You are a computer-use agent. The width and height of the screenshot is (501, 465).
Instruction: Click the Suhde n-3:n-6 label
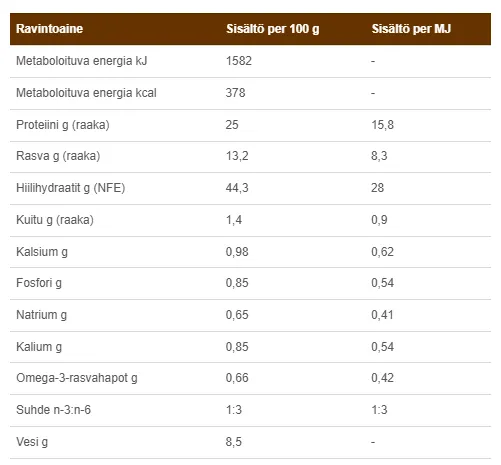coord(53,410)
